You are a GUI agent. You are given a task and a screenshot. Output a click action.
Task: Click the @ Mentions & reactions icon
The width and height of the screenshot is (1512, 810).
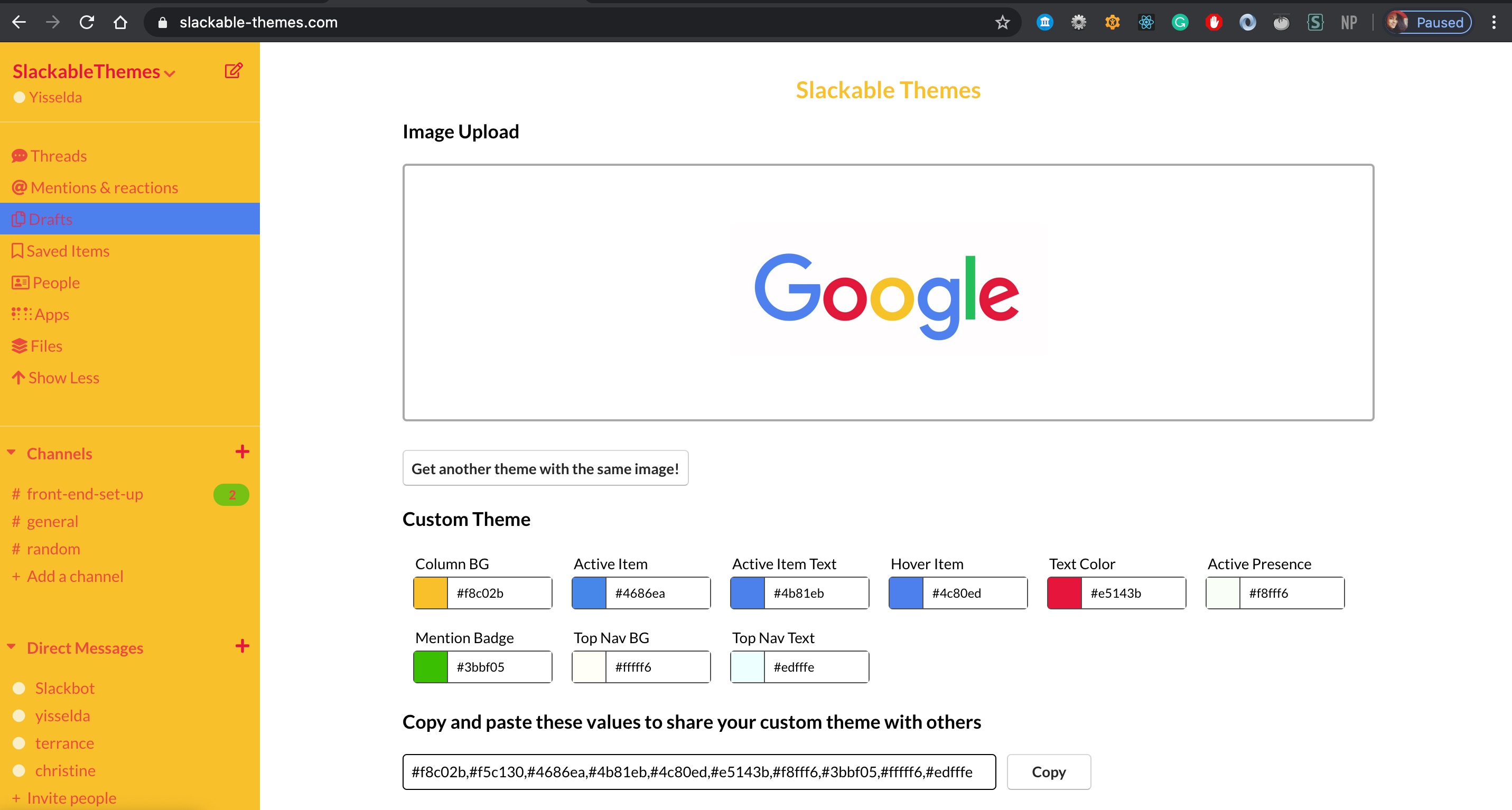(20, 187)
